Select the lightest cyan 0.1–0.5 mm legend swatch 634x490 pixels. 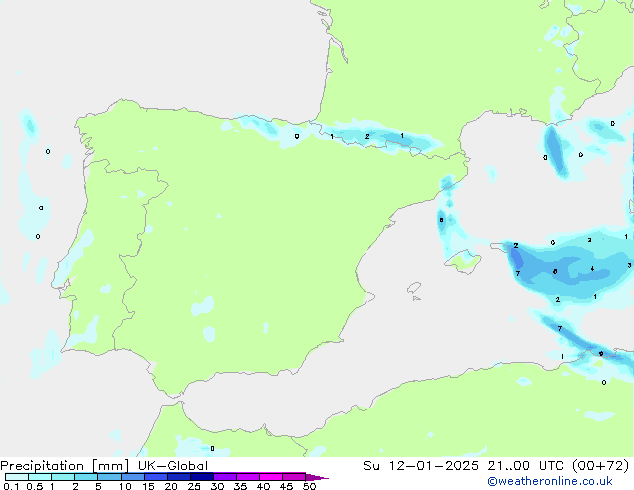point(17,477)
